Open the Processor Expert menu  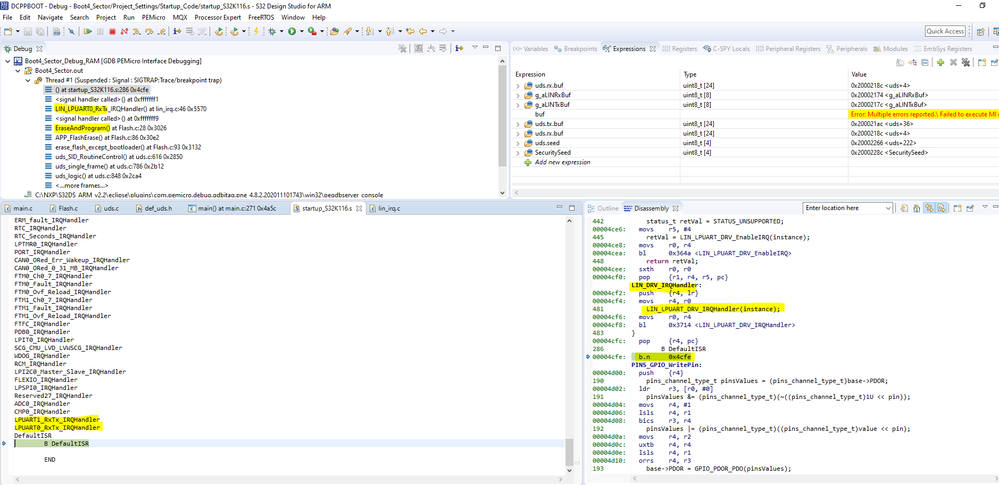tap(220, 17)
